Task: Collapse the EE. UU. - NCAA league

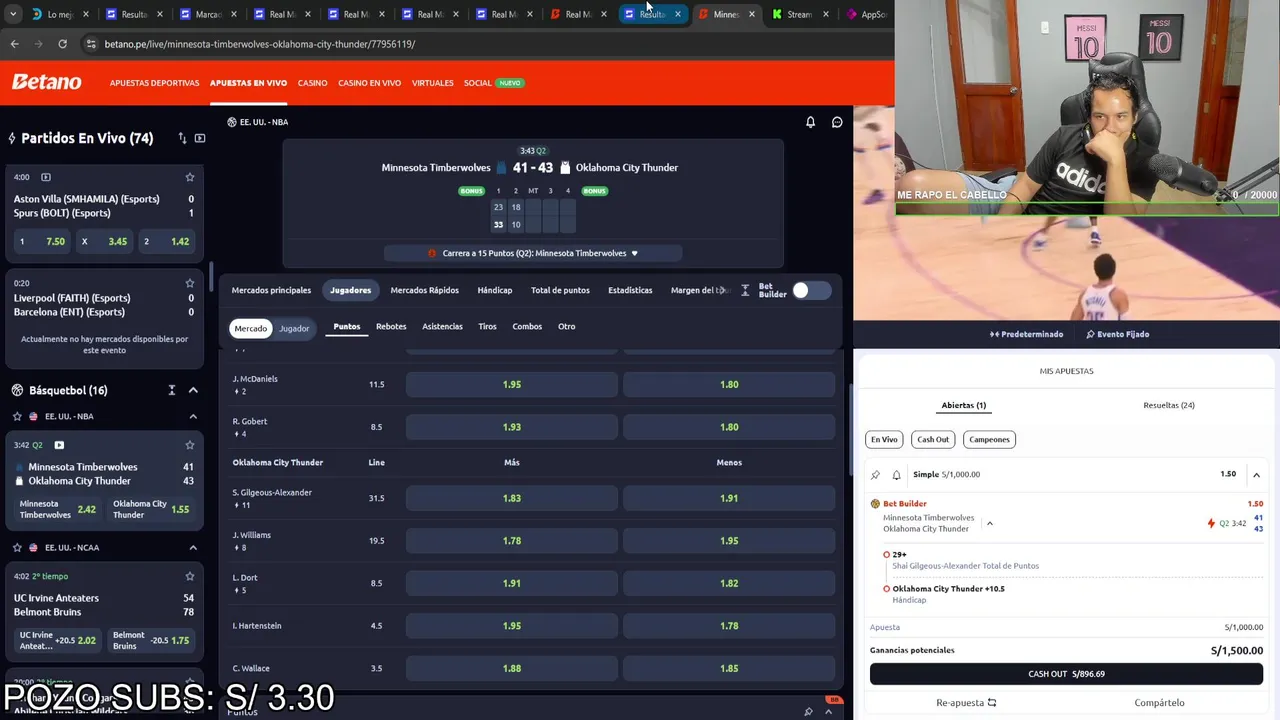Action: pos(193,547)
